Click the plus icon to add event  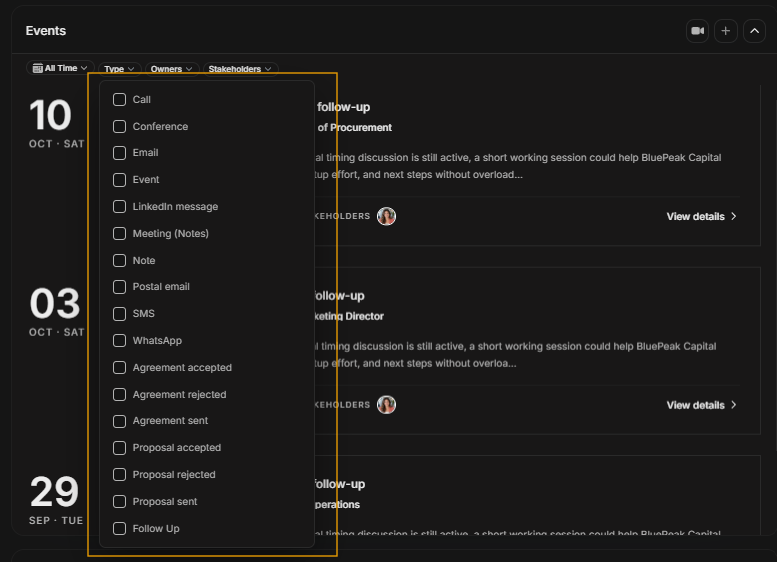pyautogui.click(x=725, y=31)
